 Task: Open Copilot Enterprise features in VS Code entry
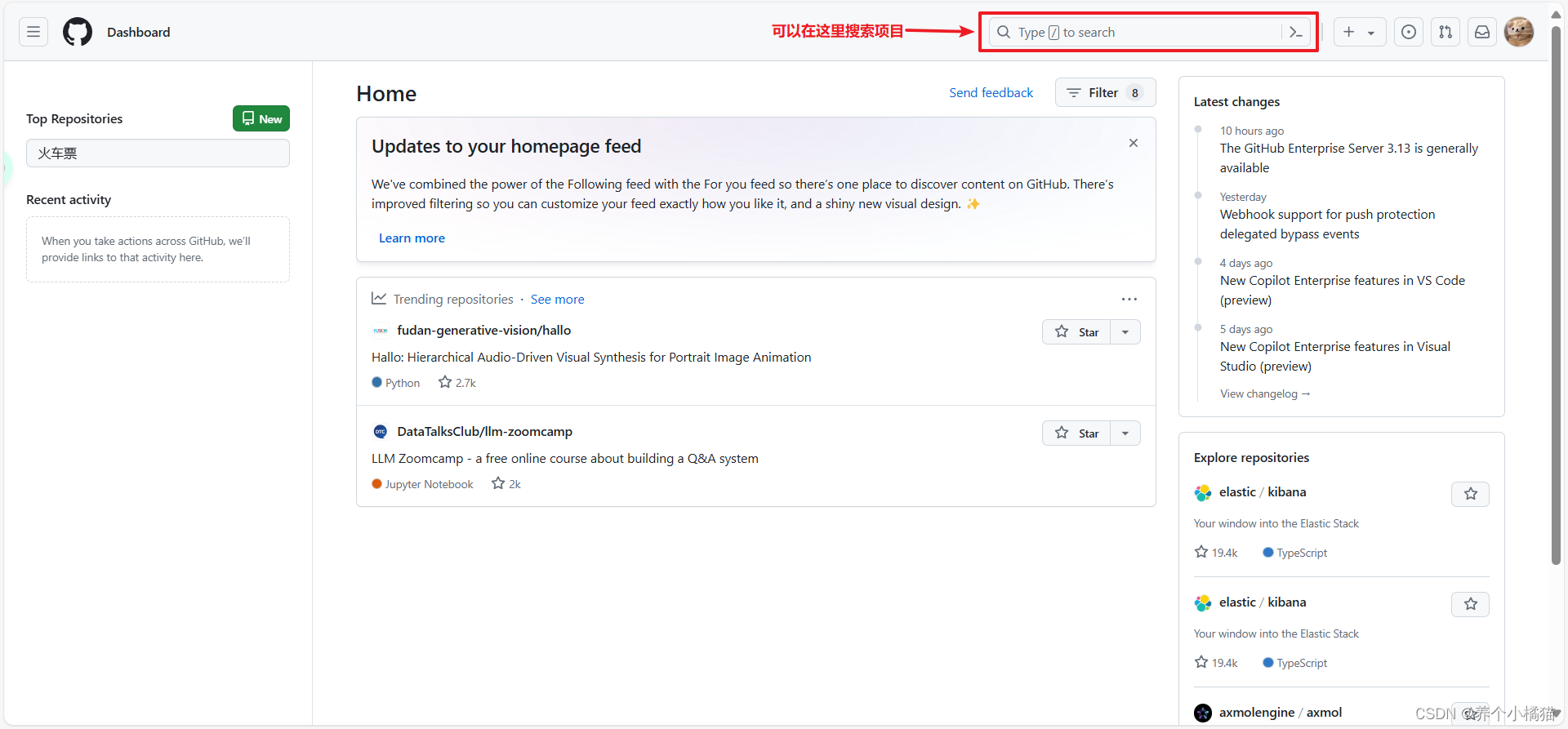point(1342,290)
